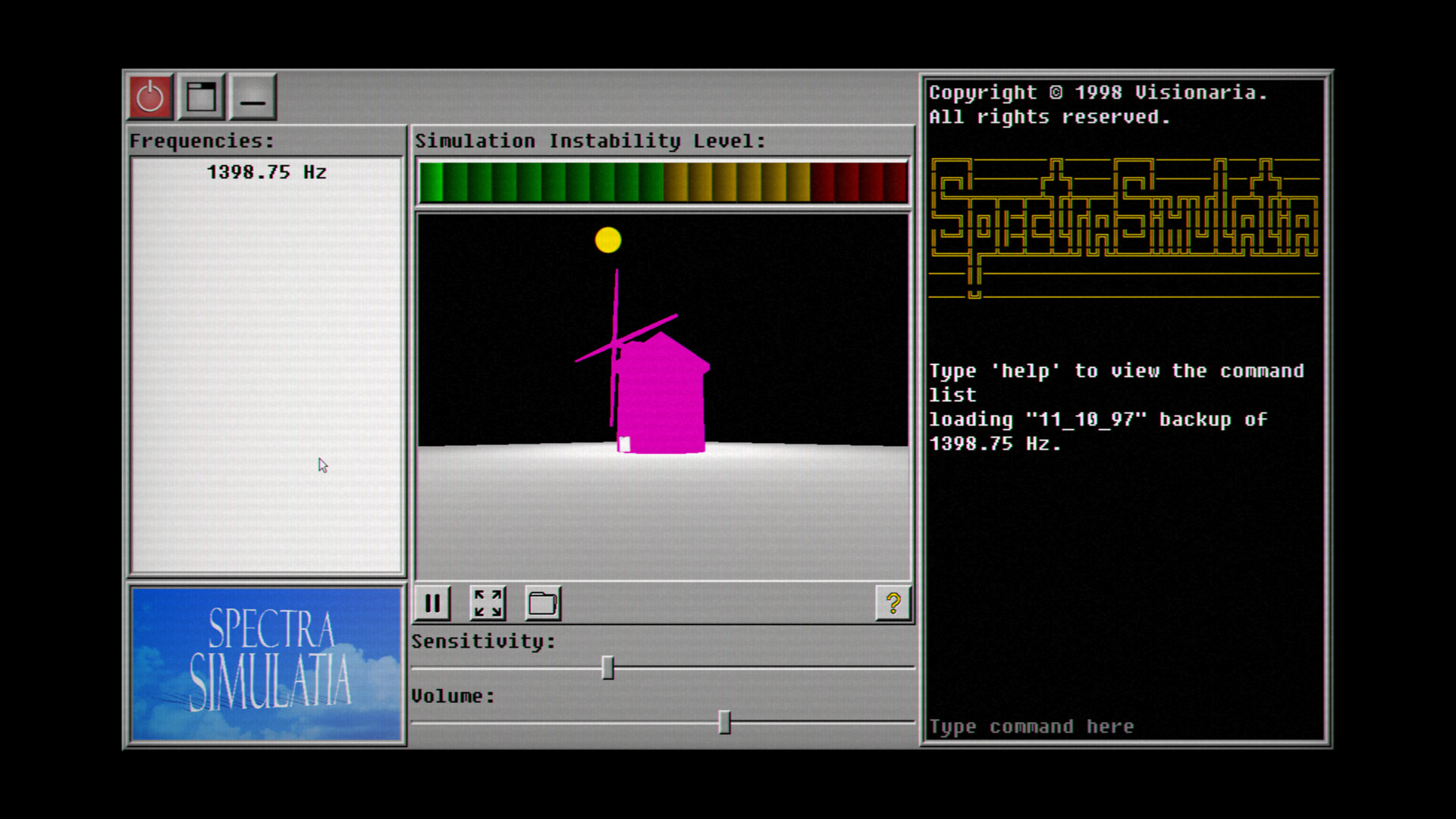Expand the simulation view to fullscreen
Screen dimensions: 1456x819
click(488, 603)
